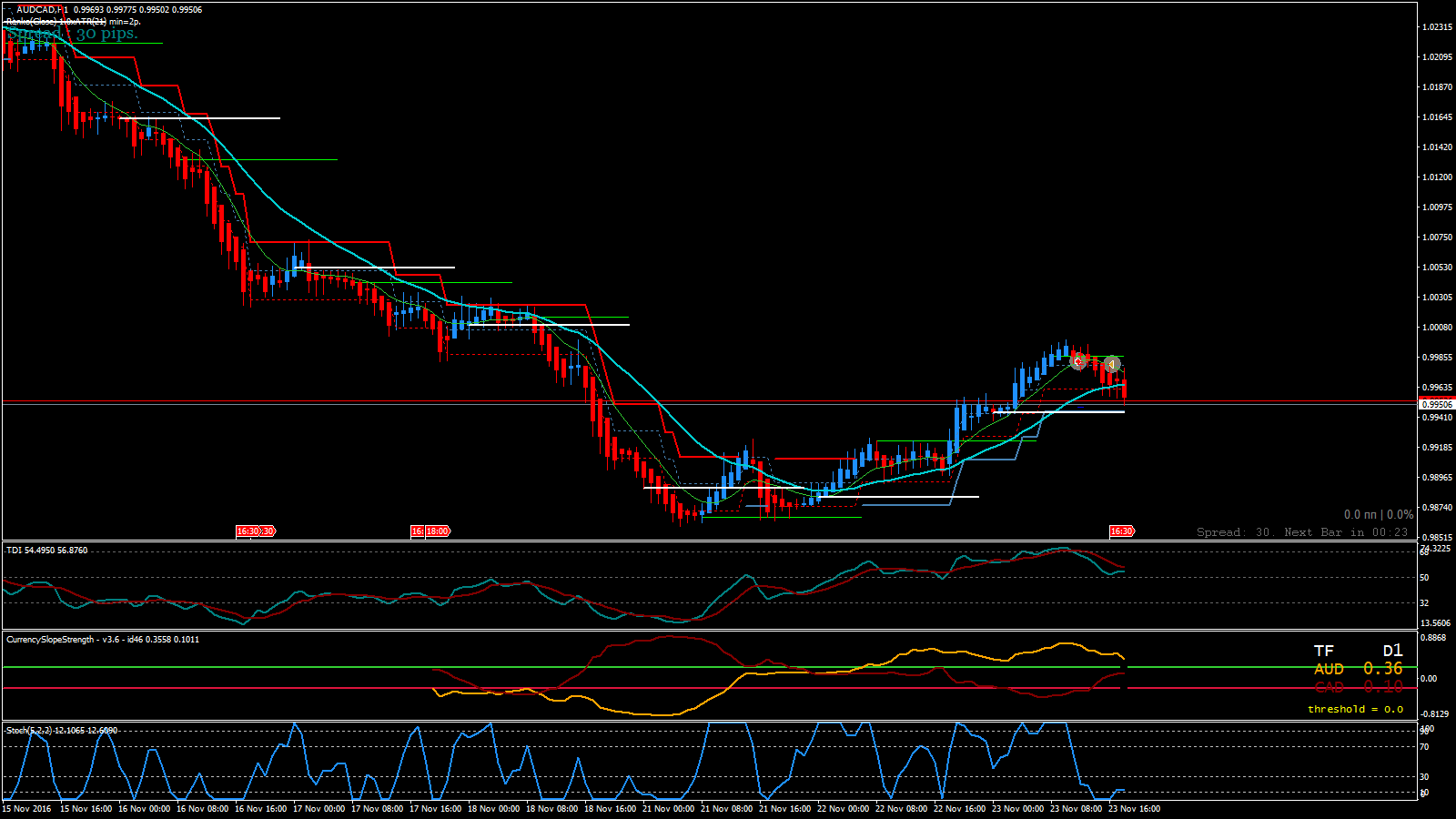This screenshot has height=819, width=1456.
Task: Click the orange triangle trade marker on chart
Action: 1111,365
